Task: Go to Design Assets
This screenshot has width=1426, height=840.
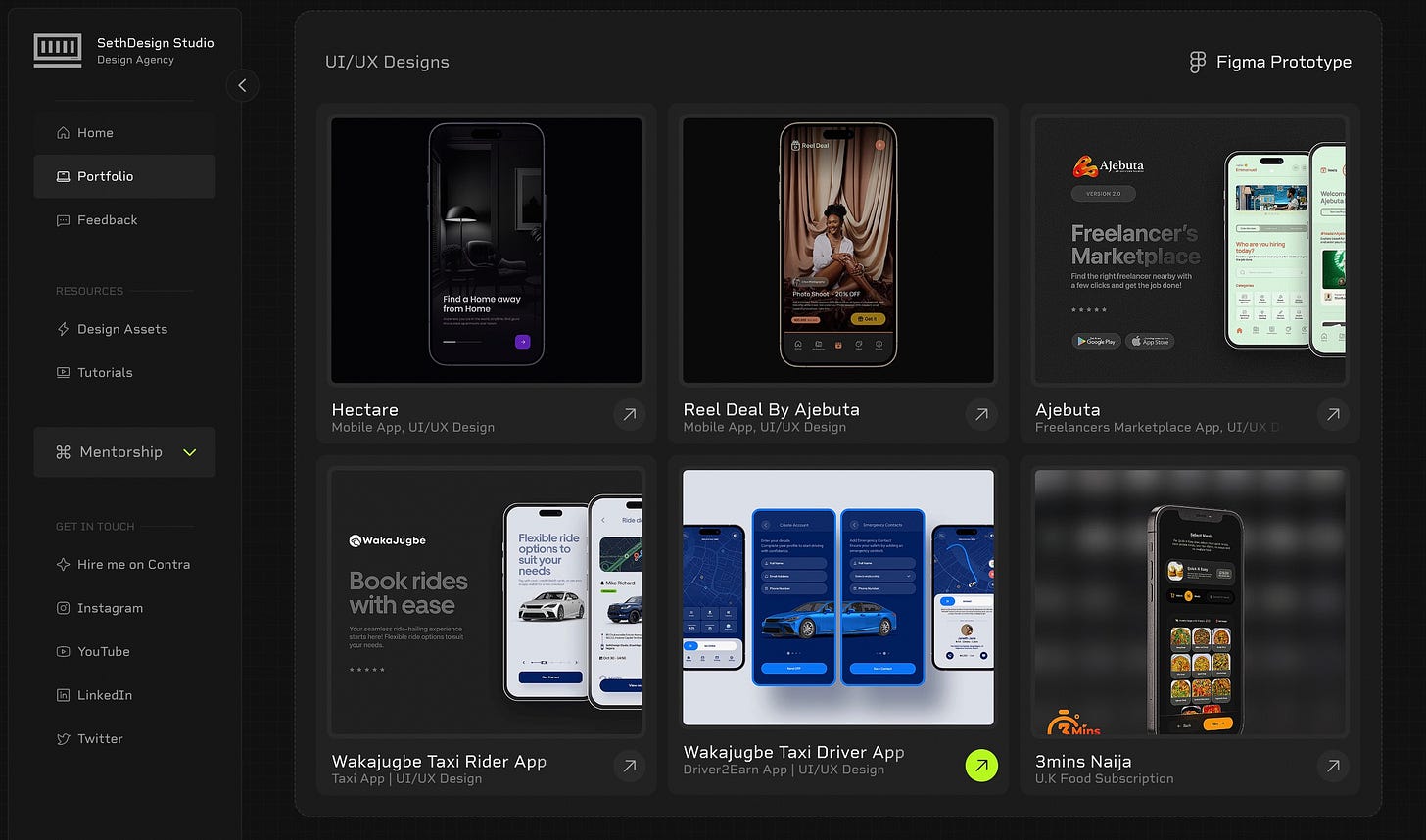Action: [124, 329]
